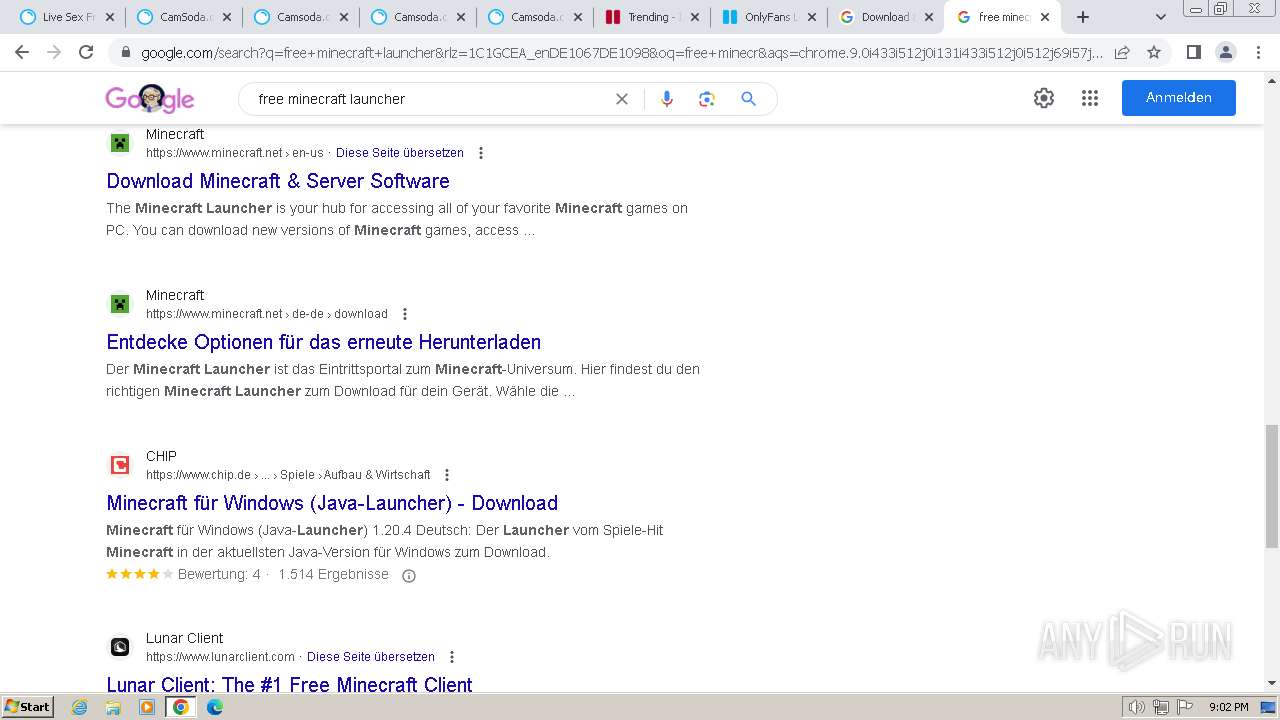This screenshot has width=1280, height=720.
Task: Switch to the 'Download' Google tab
Action: [886, 17]
